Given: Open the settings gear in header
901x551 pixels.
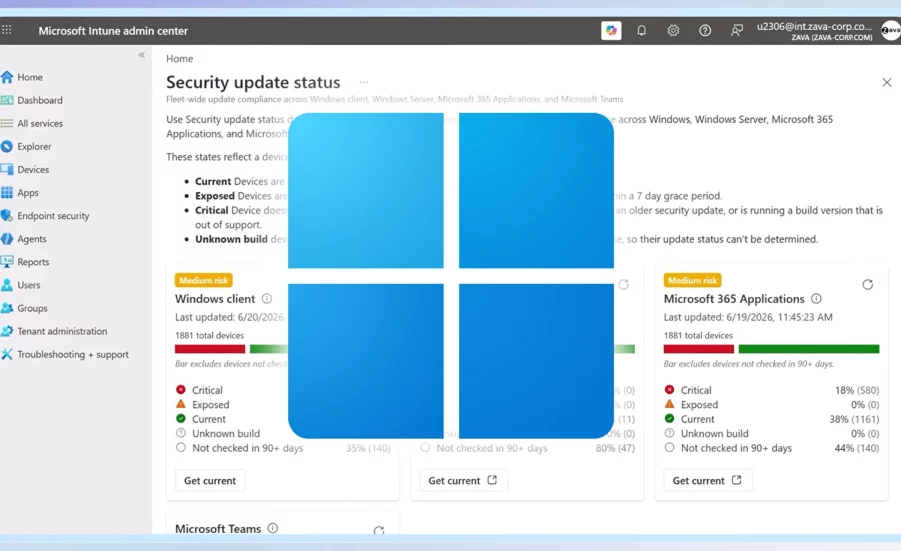Looking at the screenshot, I should pos(673,30).
